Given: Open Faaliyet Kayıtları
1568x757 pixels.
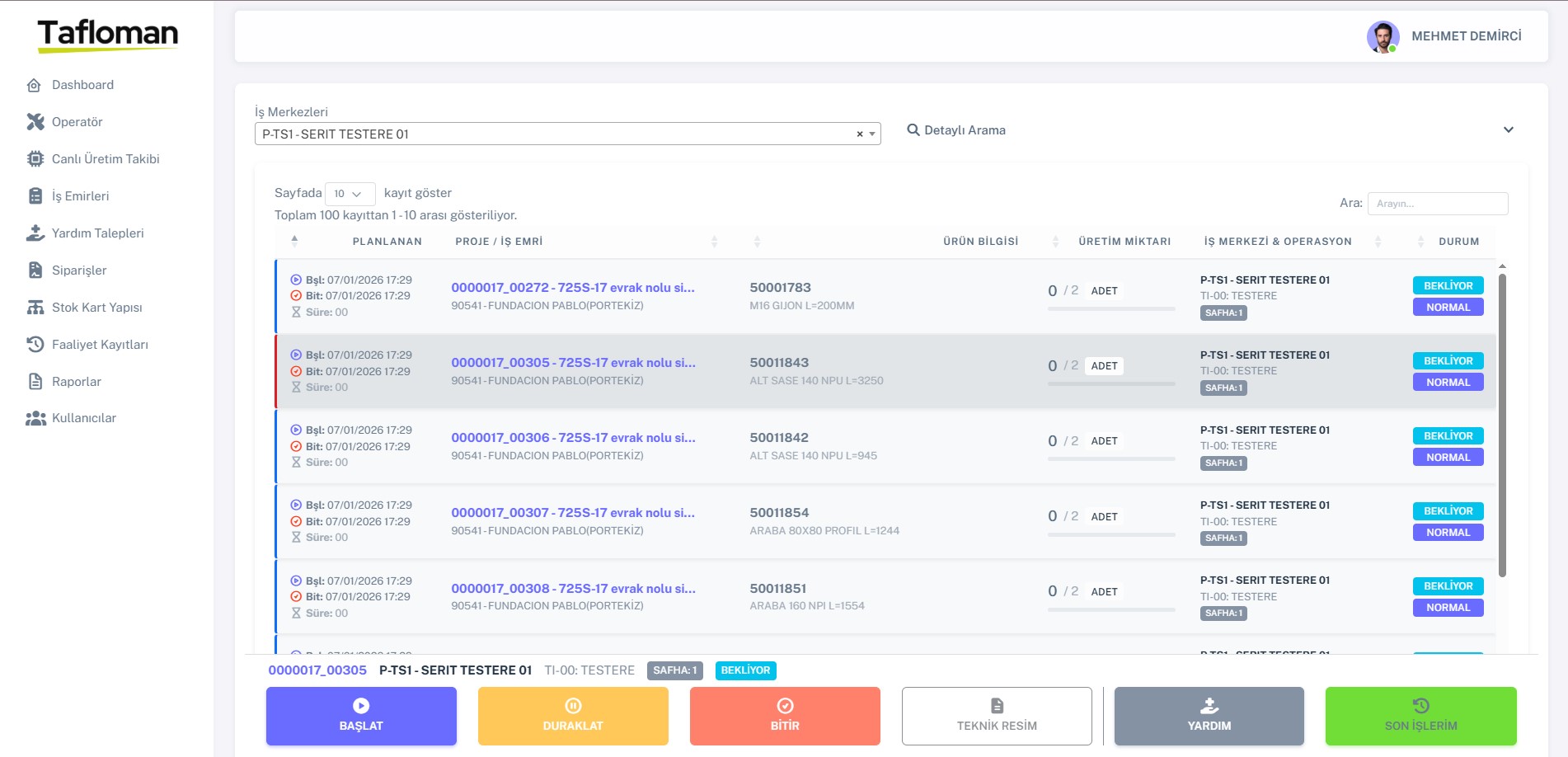Looking at the screenshot, I should [x=100, y=344].
